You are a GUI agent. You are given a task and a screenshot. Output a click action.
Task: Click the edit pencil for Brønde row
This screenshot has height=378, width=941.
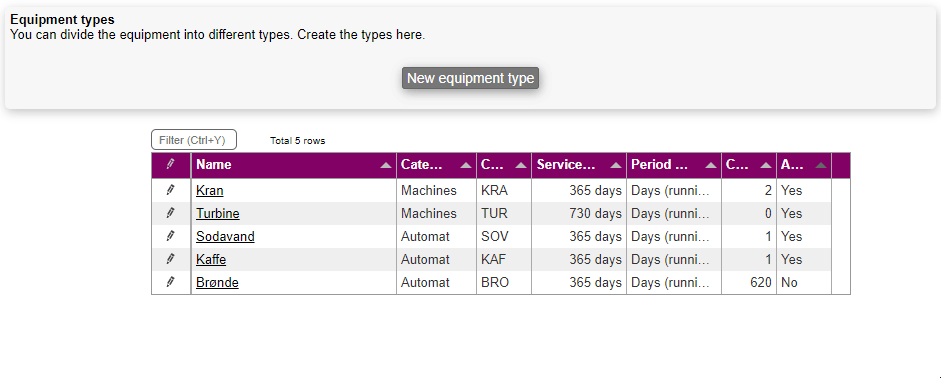coord(170,282)
